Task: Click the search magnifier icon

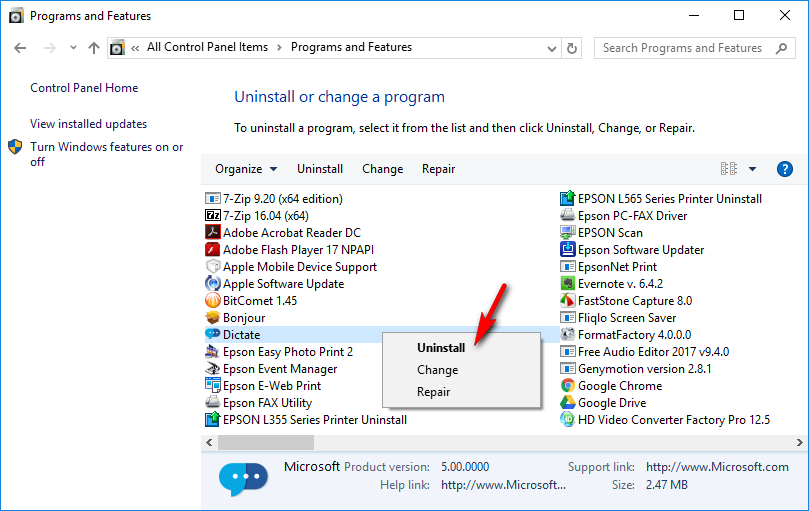Action: click(781, 48)
